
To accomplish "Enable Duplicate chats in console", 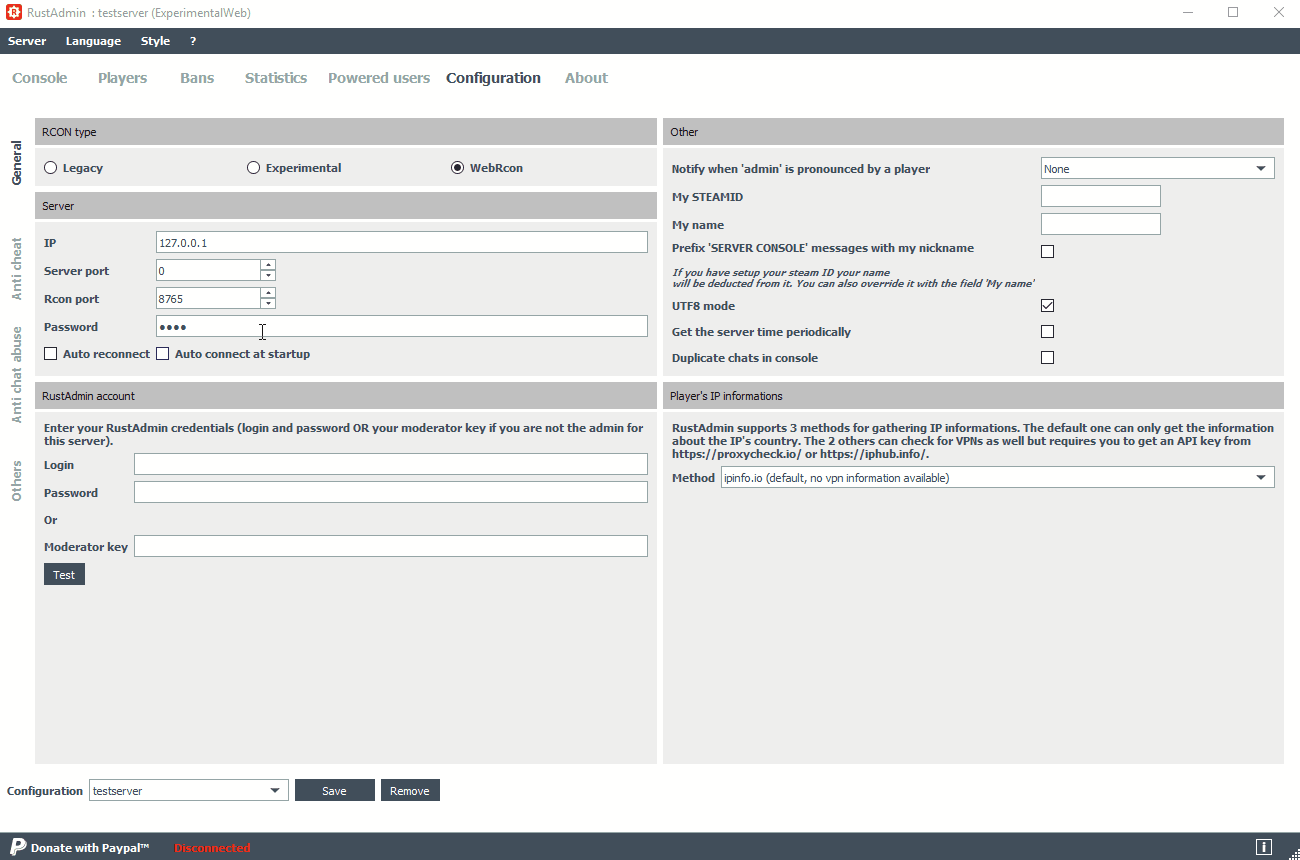I will click(x=1048, y=358).
